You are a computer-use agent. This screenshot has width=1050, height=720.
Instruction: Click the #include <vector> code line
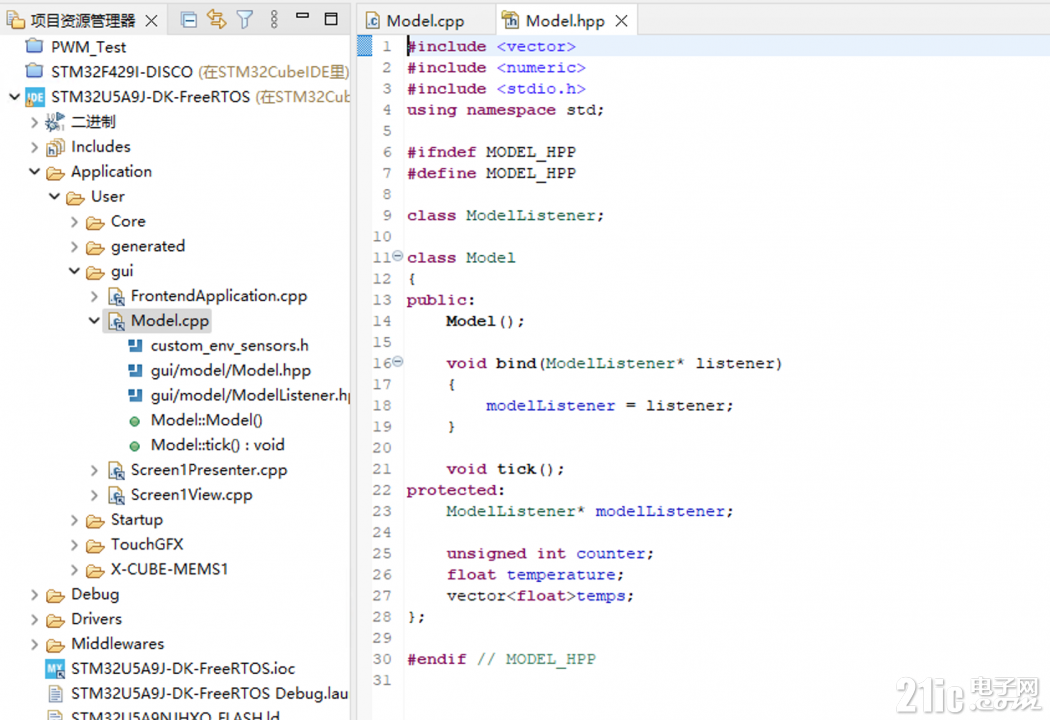click(x=492, y=46)
